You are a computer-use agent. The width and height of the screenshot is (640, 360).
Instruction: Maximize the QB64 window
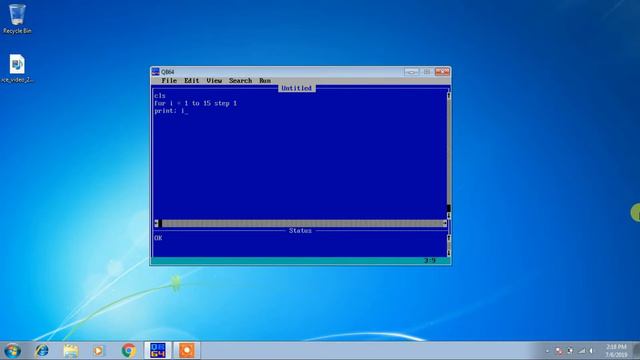[427, 72]
